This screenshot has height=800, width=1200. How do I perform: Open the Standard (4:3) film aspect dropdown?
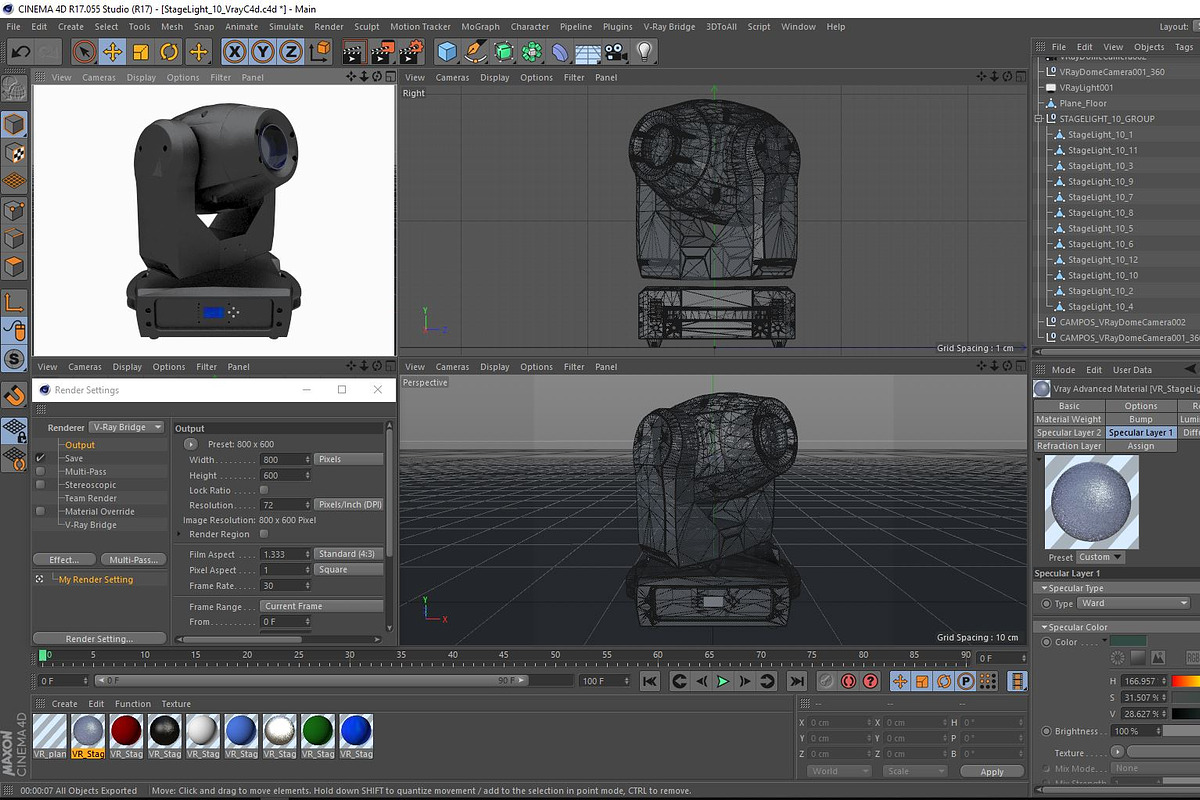click(348, 554)
